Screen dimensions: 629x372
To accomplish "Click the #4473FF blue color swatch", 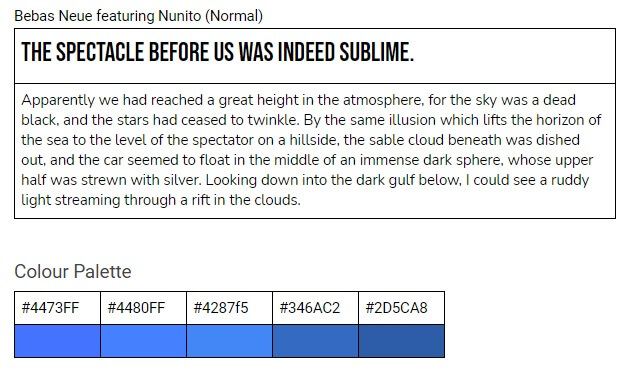I will coord(57,341).
